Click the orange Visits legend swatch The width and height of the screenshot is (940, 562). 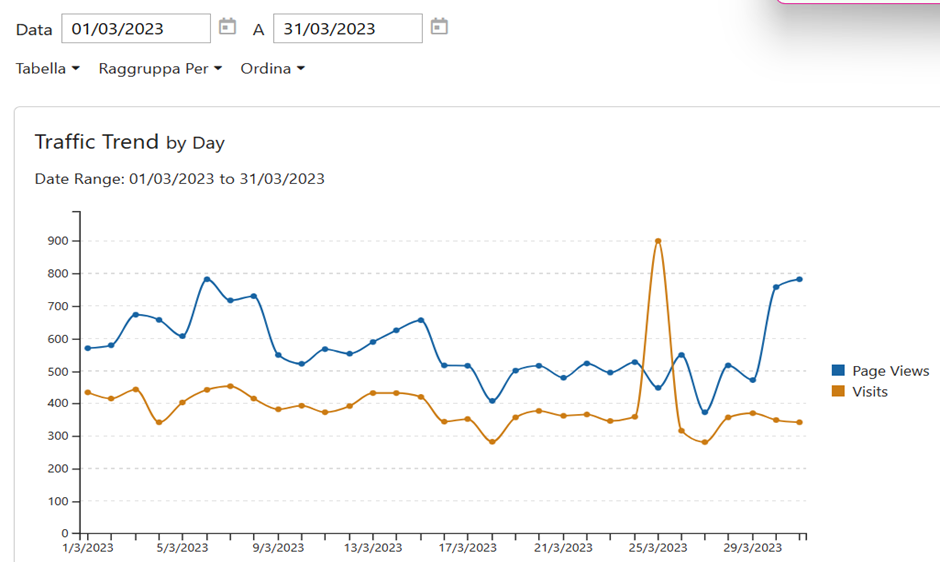[x=838, y=392]
